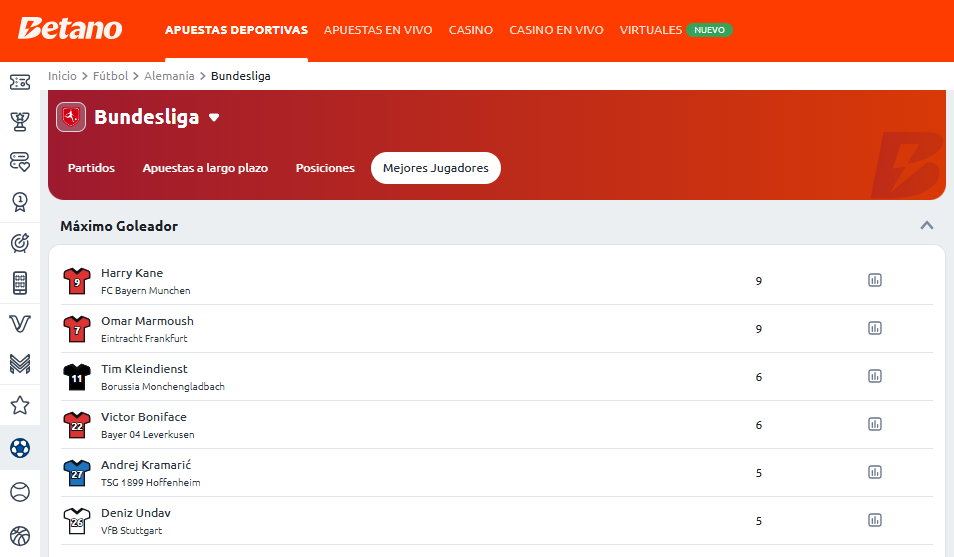Open Casino en Vivo

556,30
